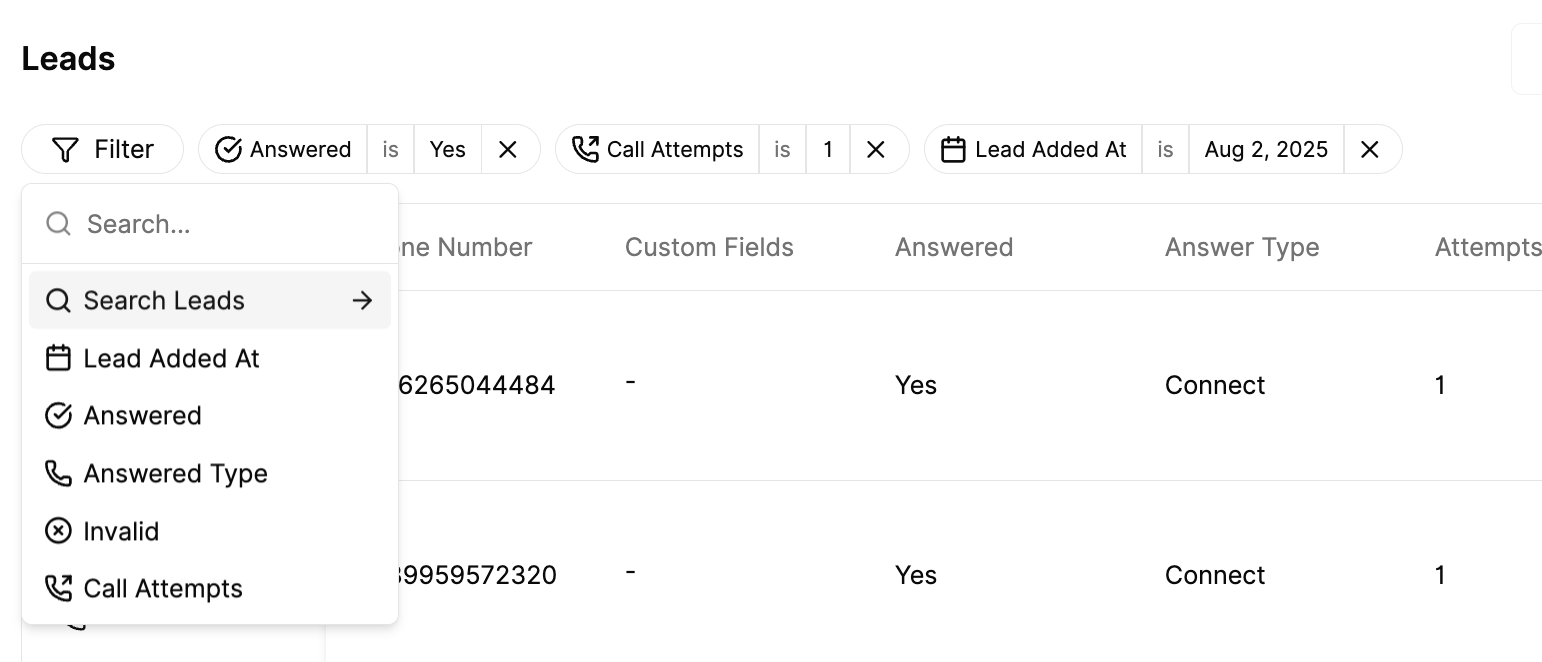
Task: Select Answered in the filter menu
Action: click(x=142, y=416)
